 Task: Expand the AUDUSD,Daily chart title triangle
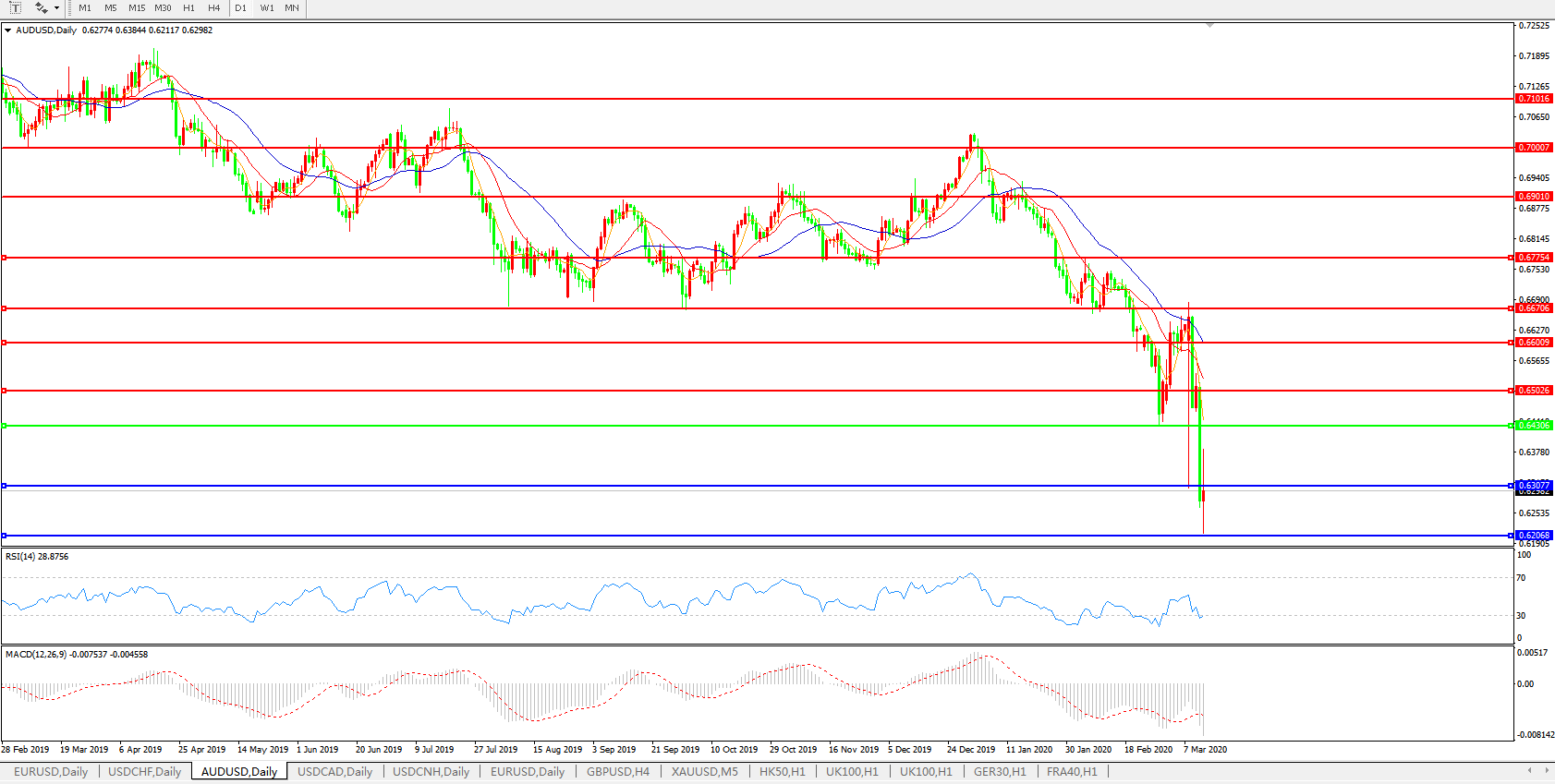[7, 30]
